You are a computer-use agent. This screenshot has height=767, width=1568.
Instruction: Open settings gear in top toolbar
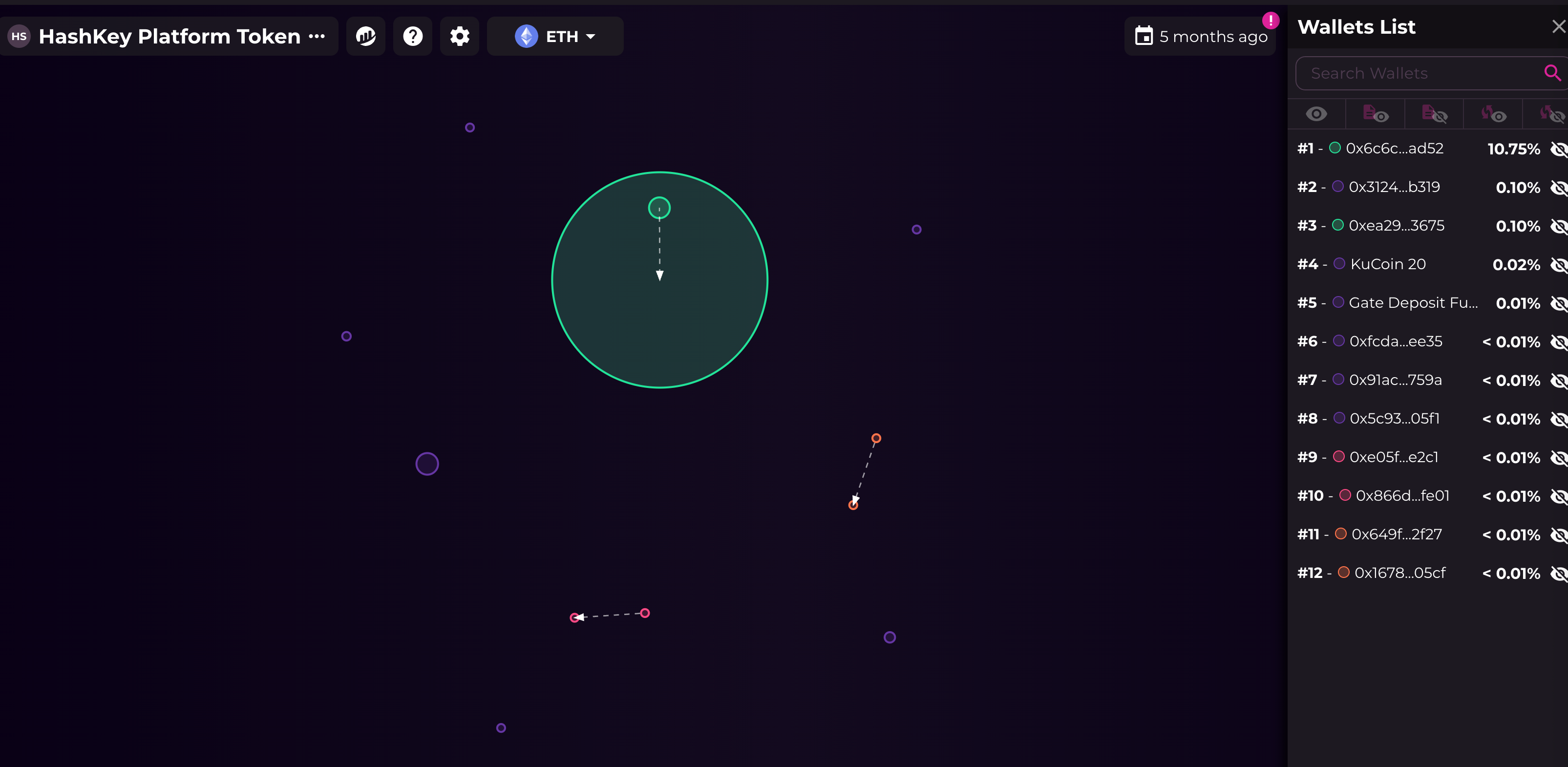click(460, 37)
